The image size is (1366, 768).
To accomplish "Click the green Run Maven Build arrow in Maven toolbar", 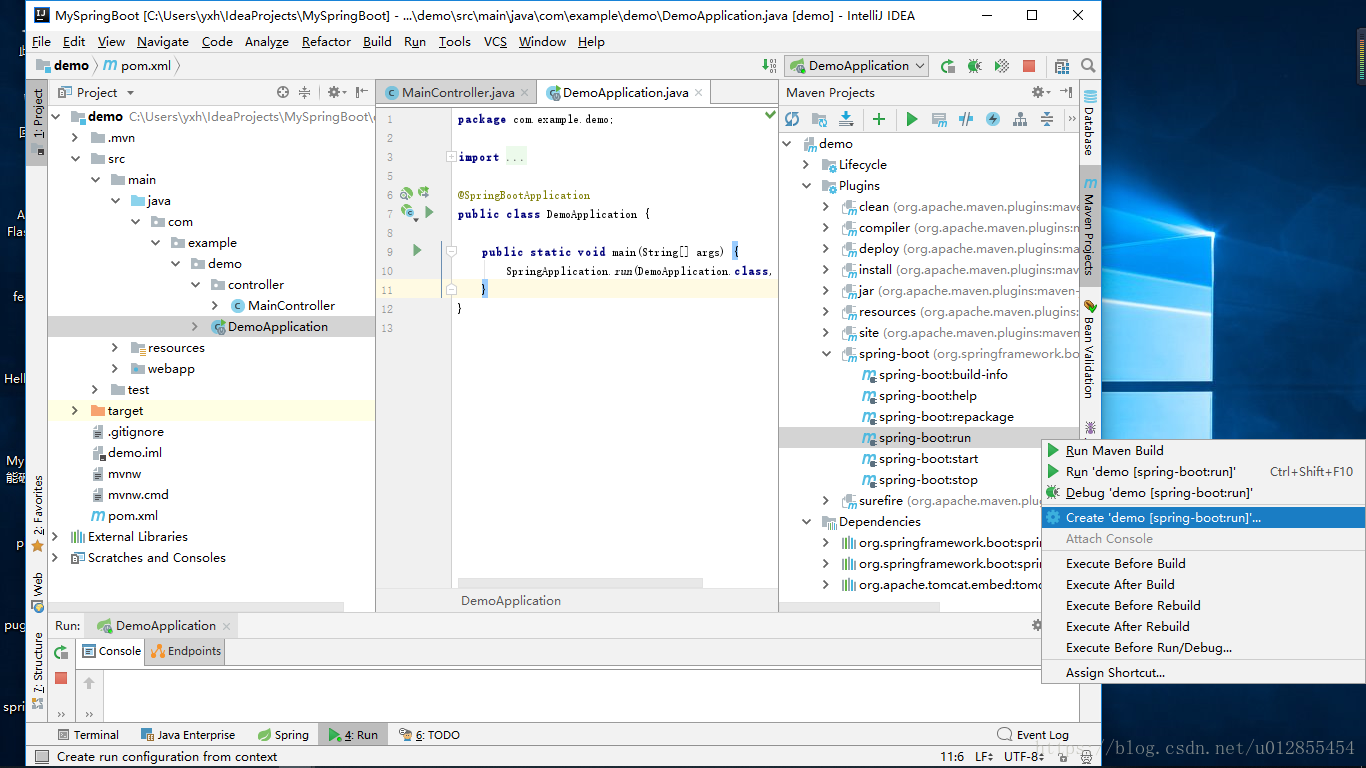I will click(x=911, y=119).
